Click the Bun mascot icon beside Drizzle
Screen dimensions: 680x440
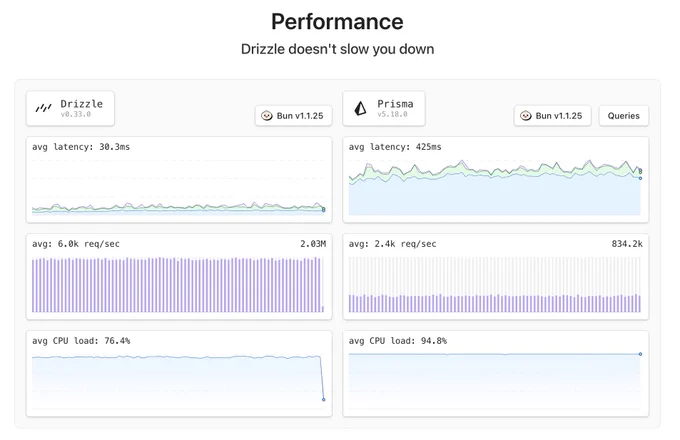(x=267, y=116)
